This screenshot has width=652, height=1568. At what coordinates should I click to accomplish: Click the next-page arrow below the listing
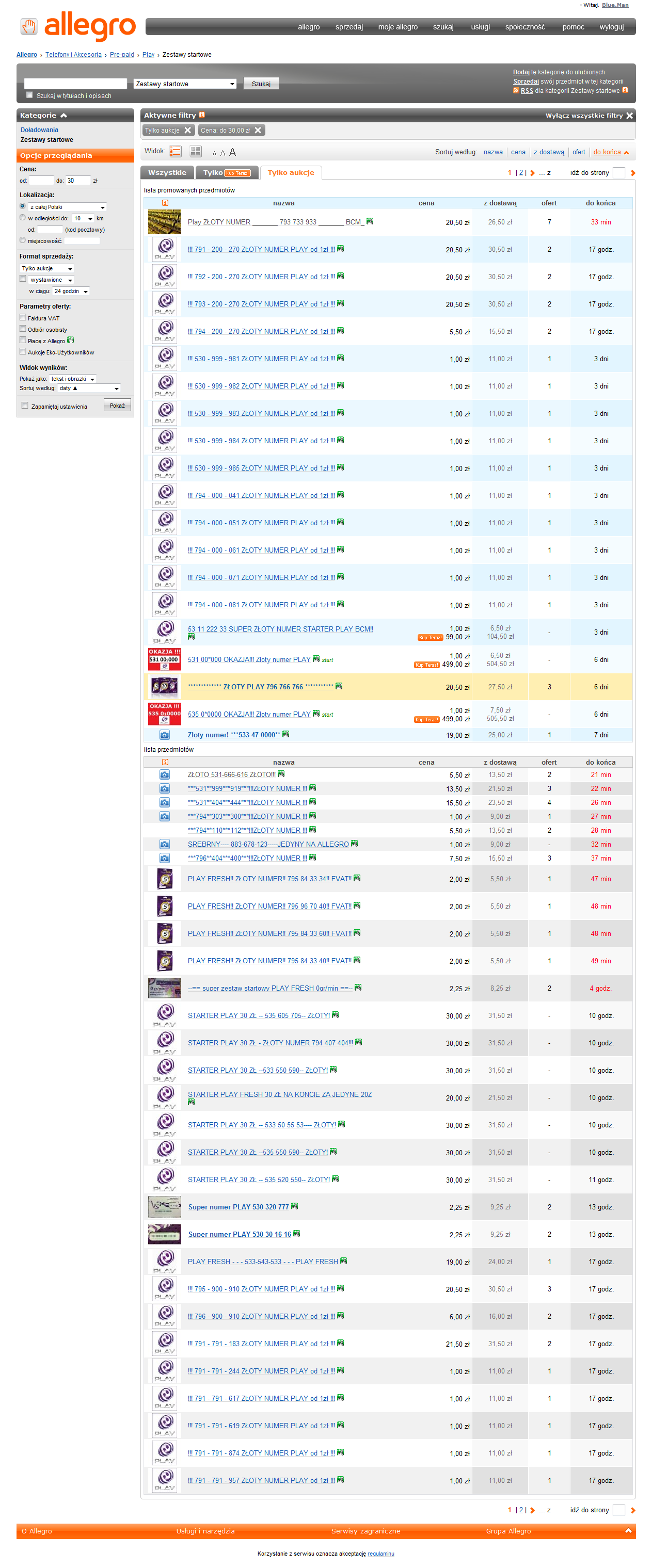(x=533, y=1510)
